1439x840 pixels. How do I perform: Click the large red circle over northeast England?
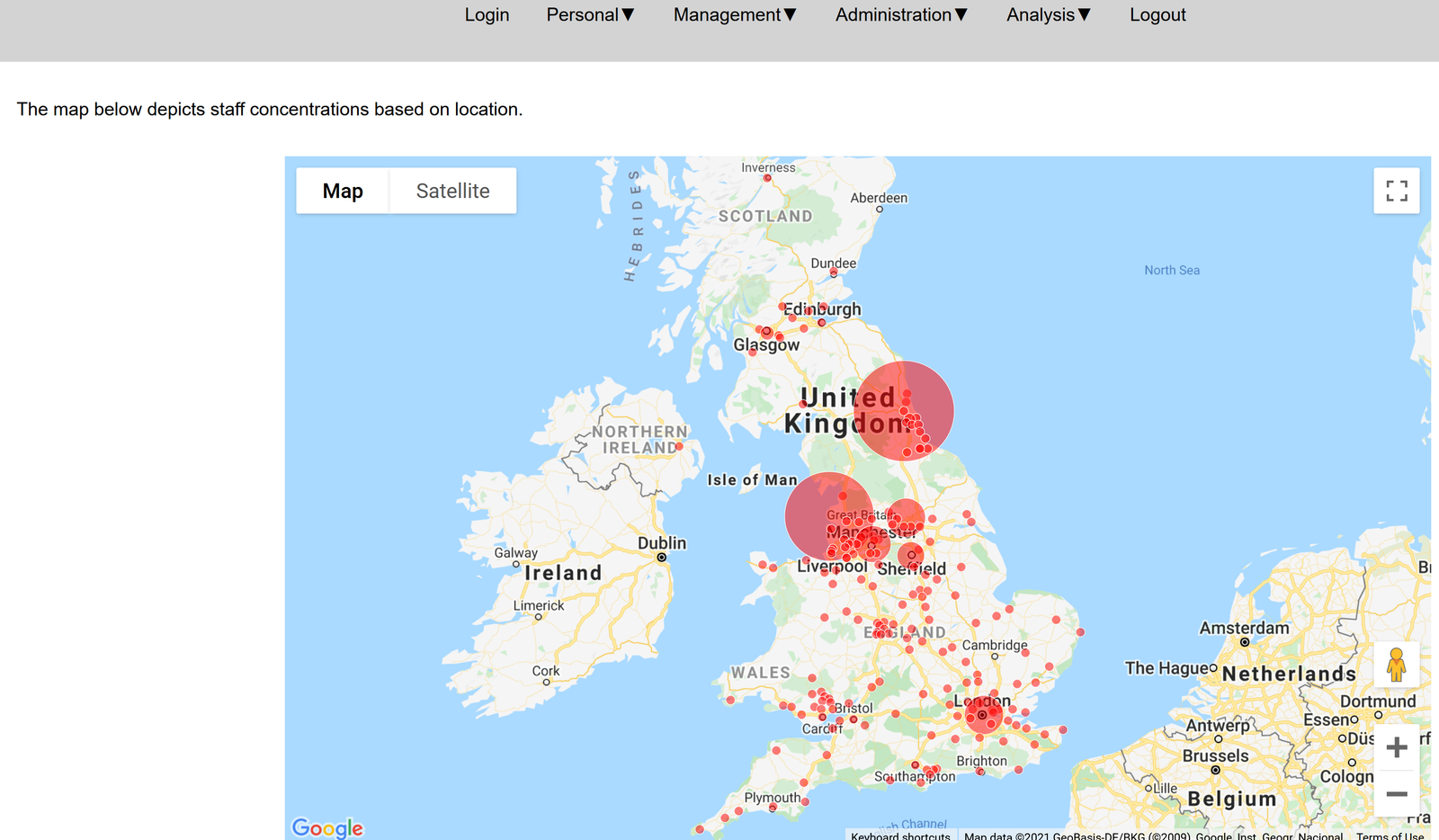(903, 411)
